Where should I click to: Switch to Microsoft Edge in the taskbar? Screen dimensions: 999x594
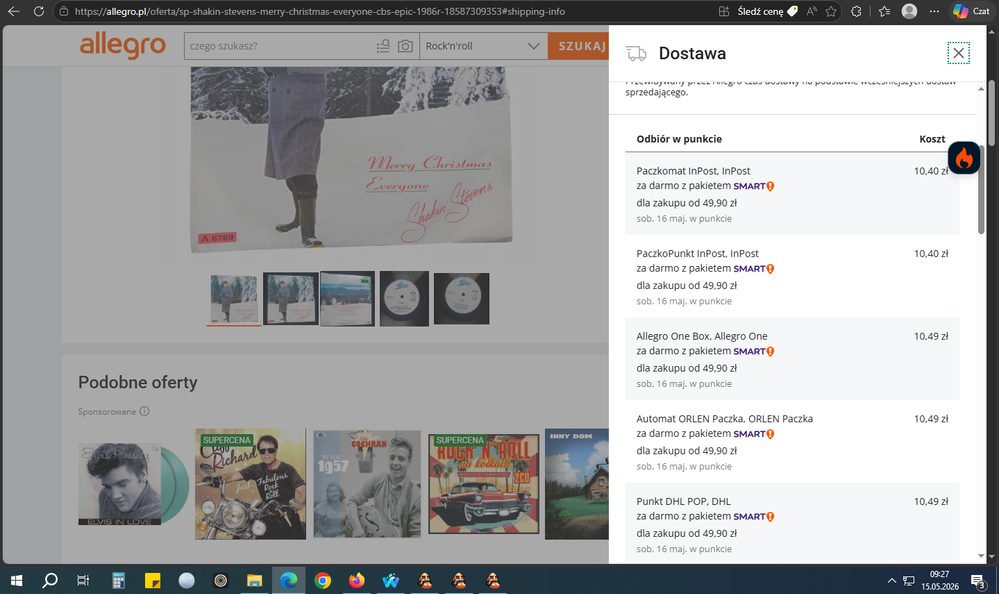click(289, 580)
